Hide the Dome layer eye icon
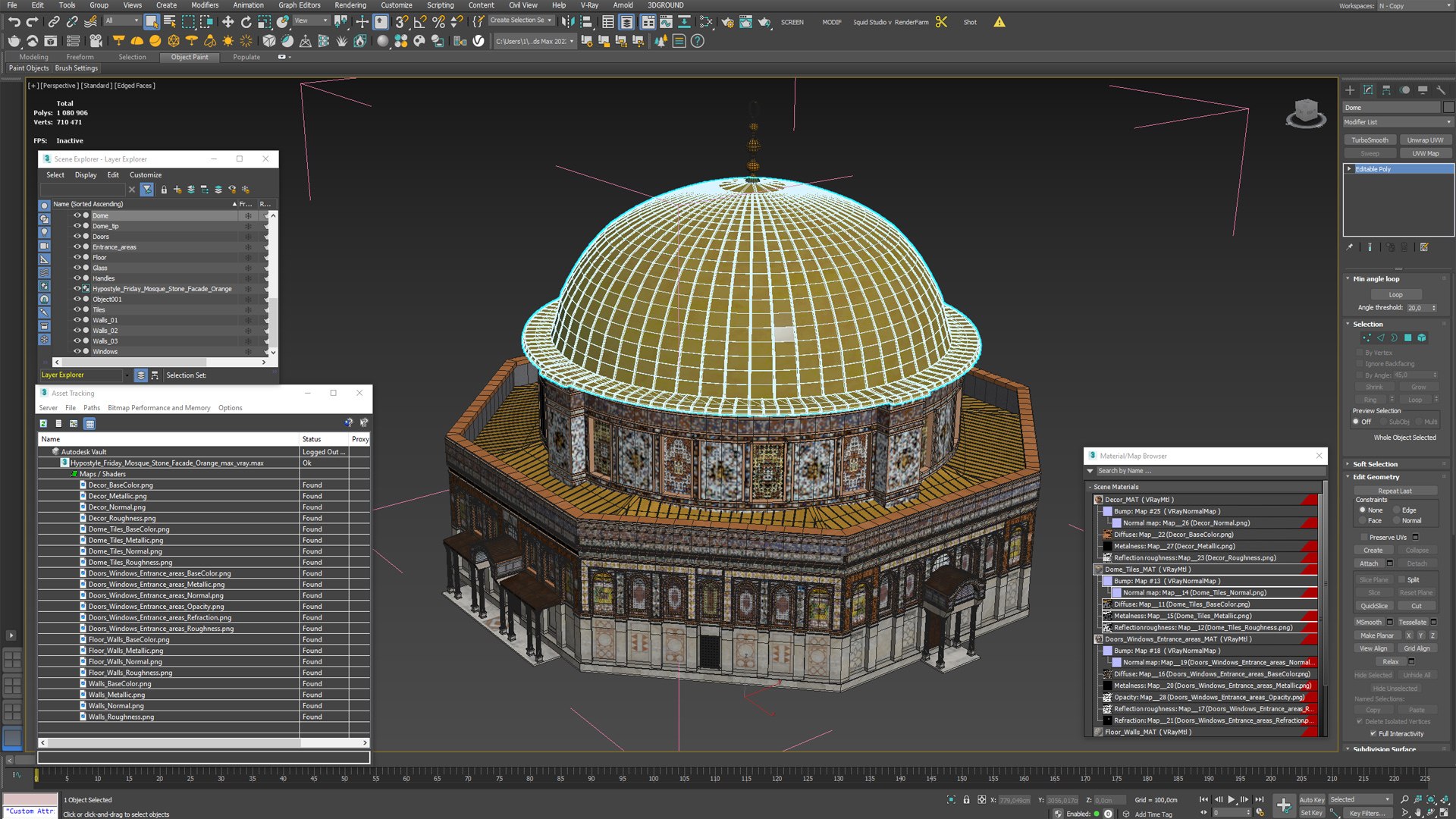 point(77,215)
